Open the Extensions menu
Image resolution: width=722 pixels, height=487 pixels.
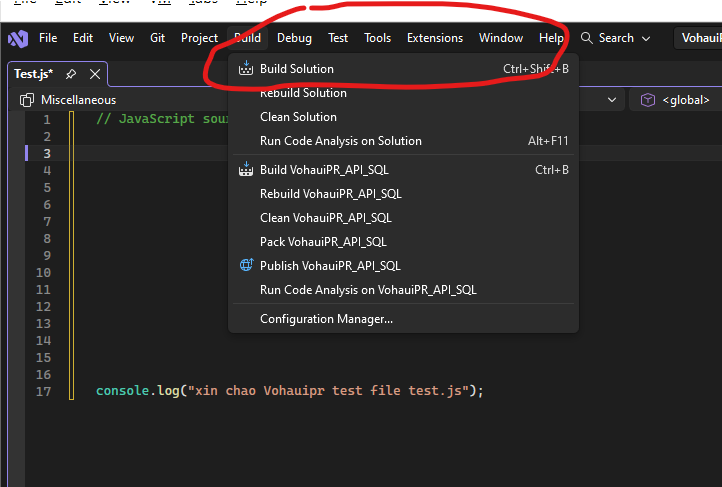click(x=434, y=38)
